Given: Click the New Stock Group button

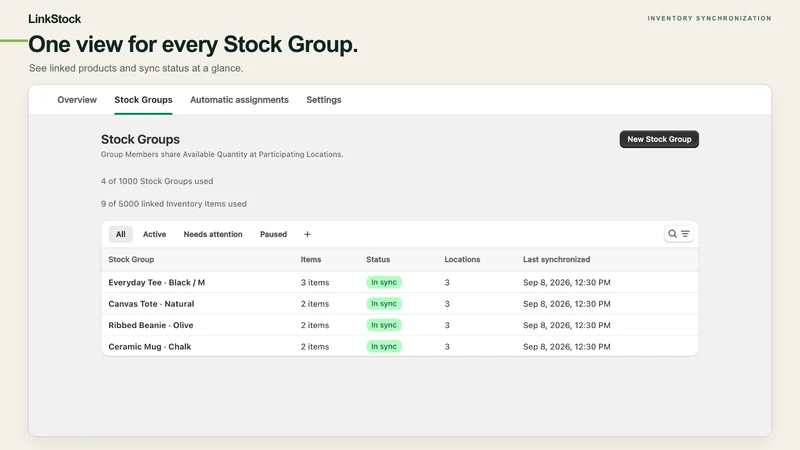Looking at the screenshot, I should [x=659, y=139].
